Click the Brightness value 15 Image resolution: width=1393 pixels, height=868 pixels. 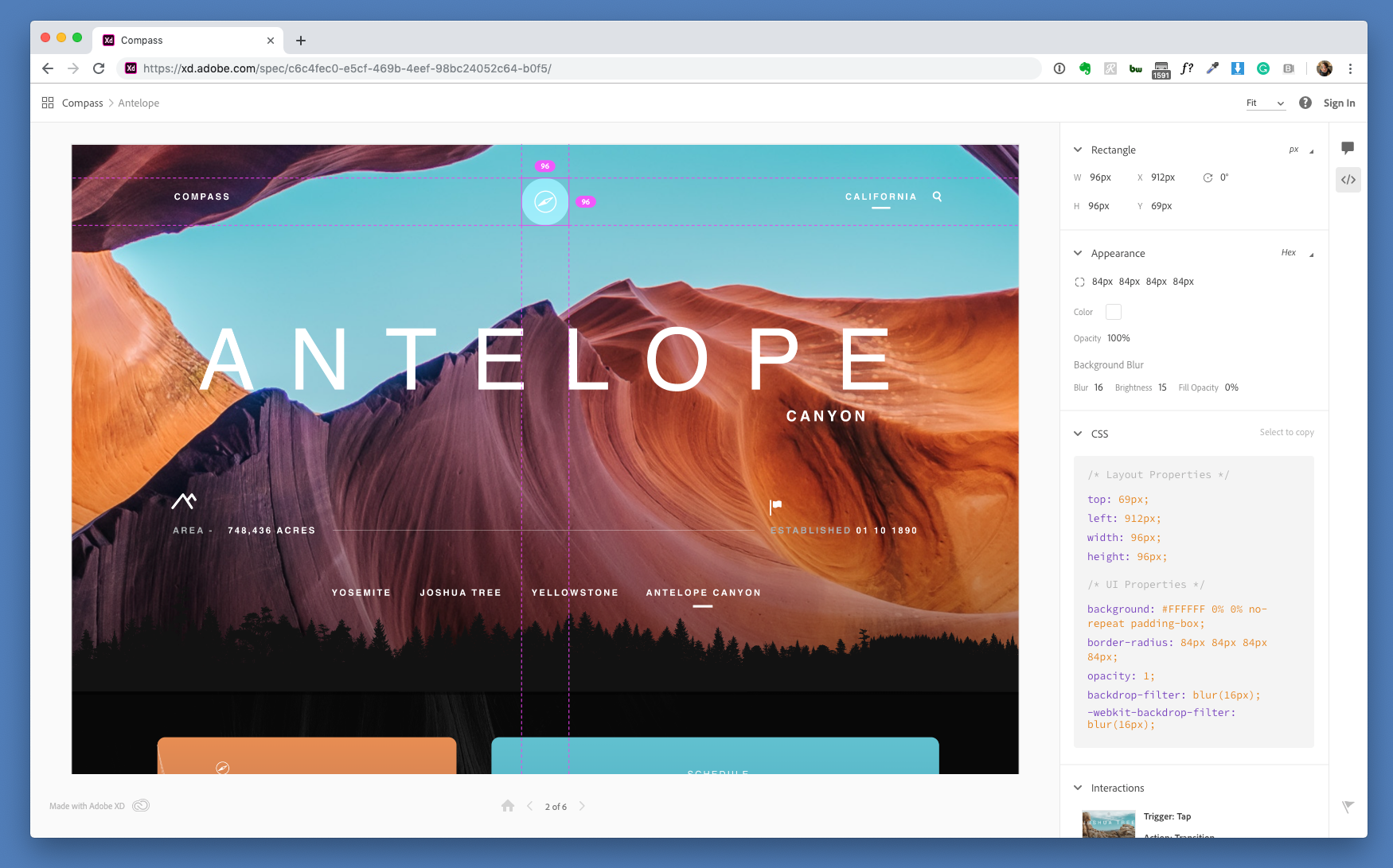(x=1162, y=387)
